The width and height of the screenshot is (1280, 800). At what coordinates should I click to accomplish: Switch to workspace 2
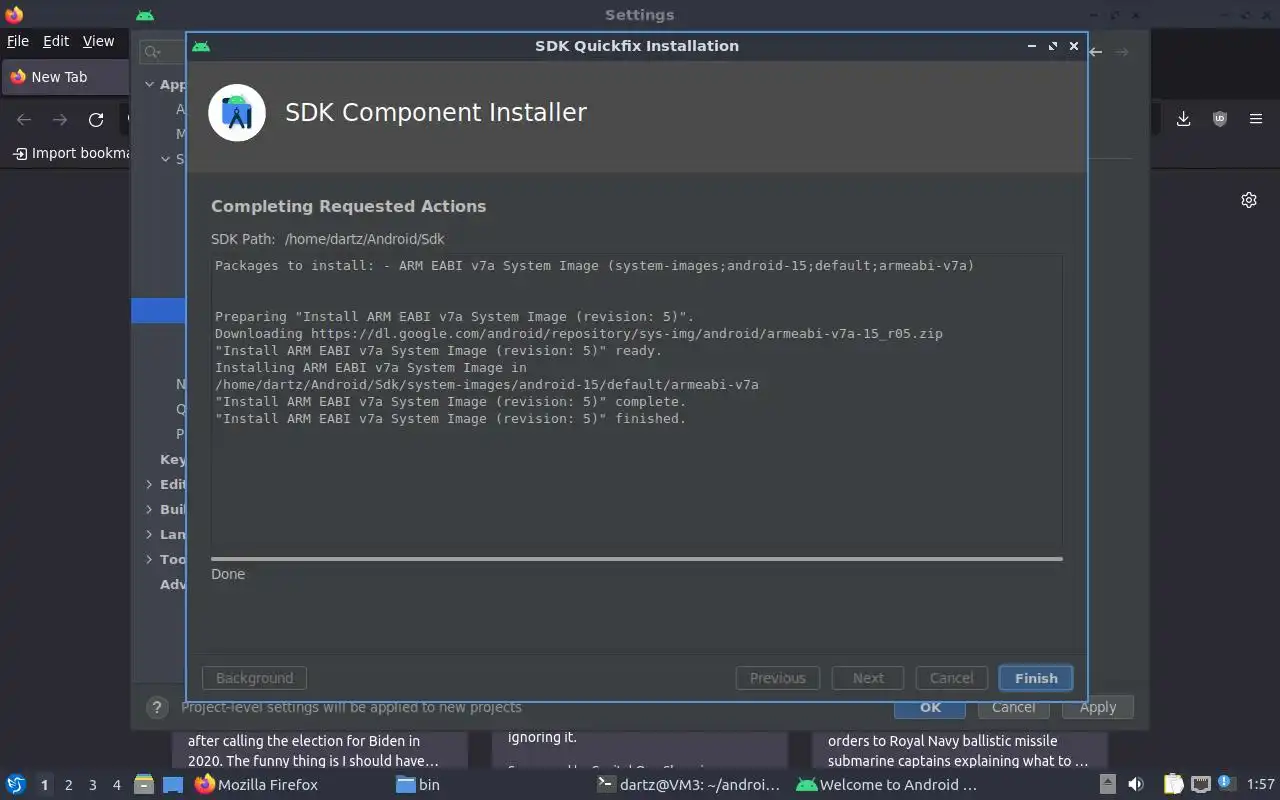(68, 785)
